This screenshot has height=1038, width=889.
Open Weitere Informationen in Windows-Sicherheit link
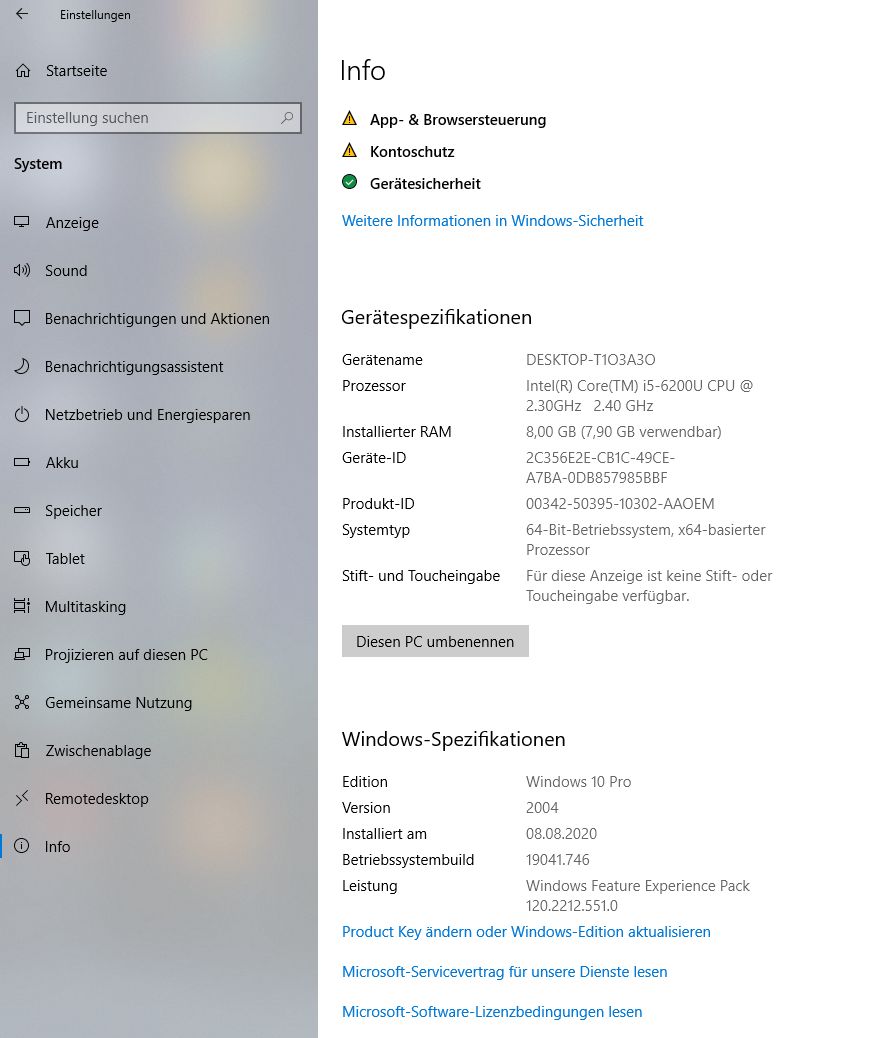492,220
